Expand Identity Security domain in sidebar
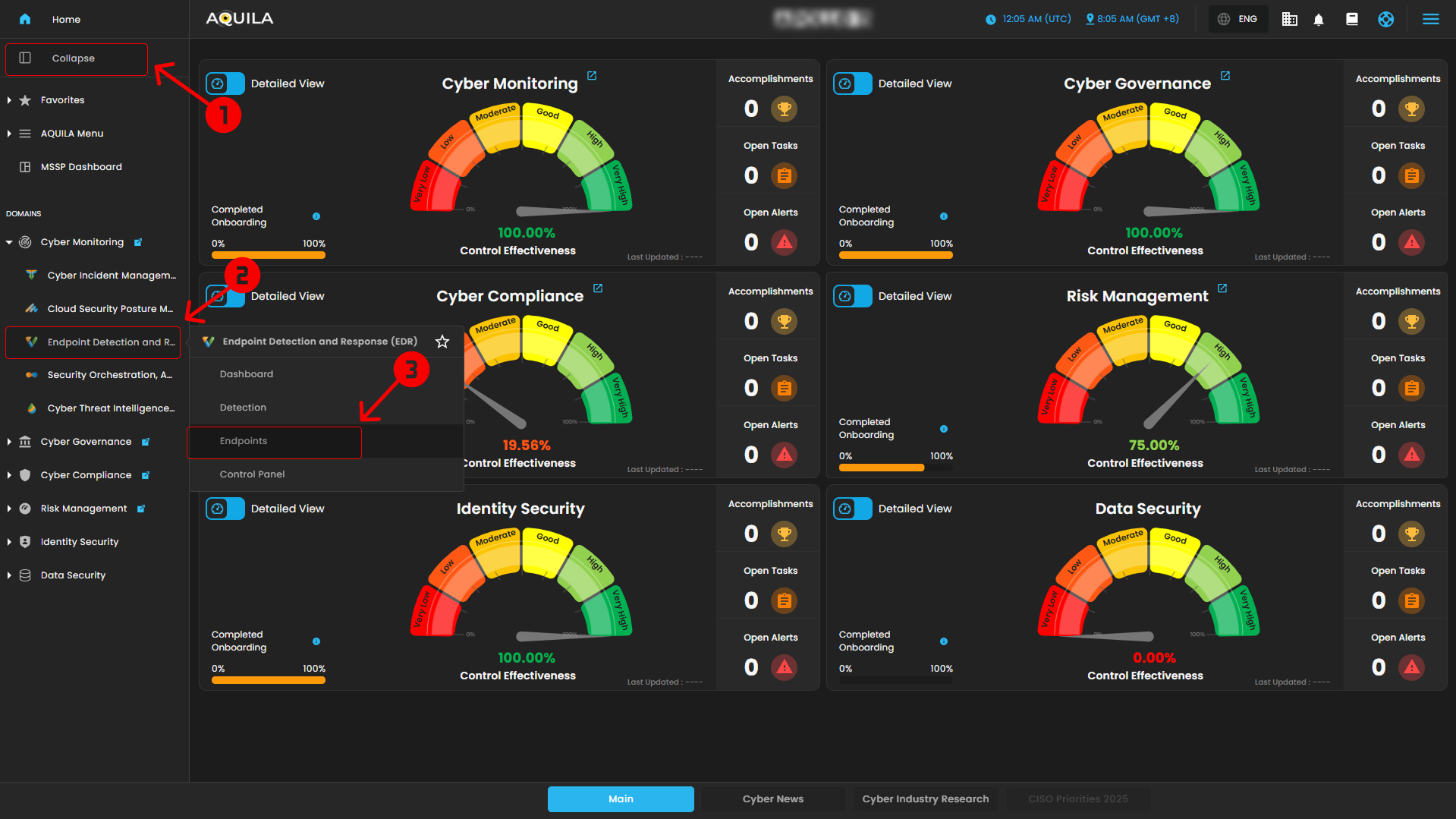 (9, 542)
